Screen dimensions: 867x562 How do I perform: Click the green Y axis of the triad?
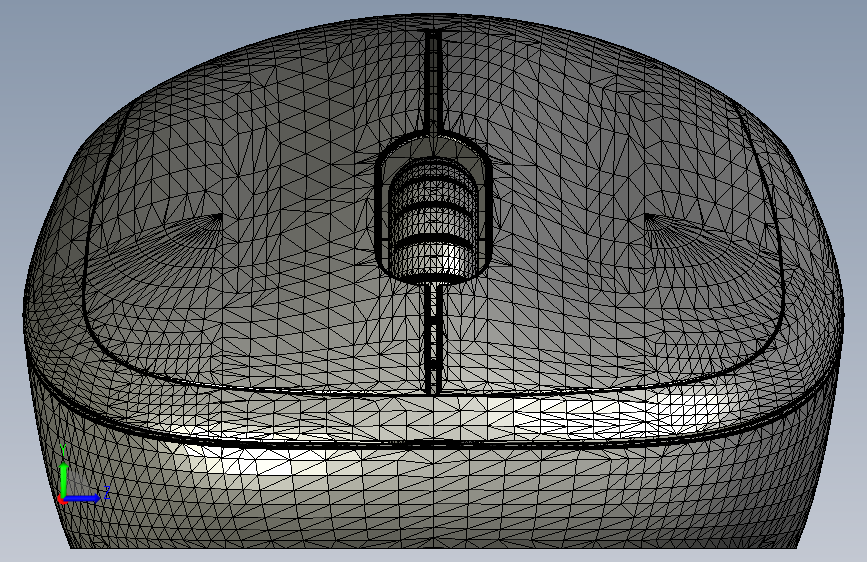coord(64,479)
